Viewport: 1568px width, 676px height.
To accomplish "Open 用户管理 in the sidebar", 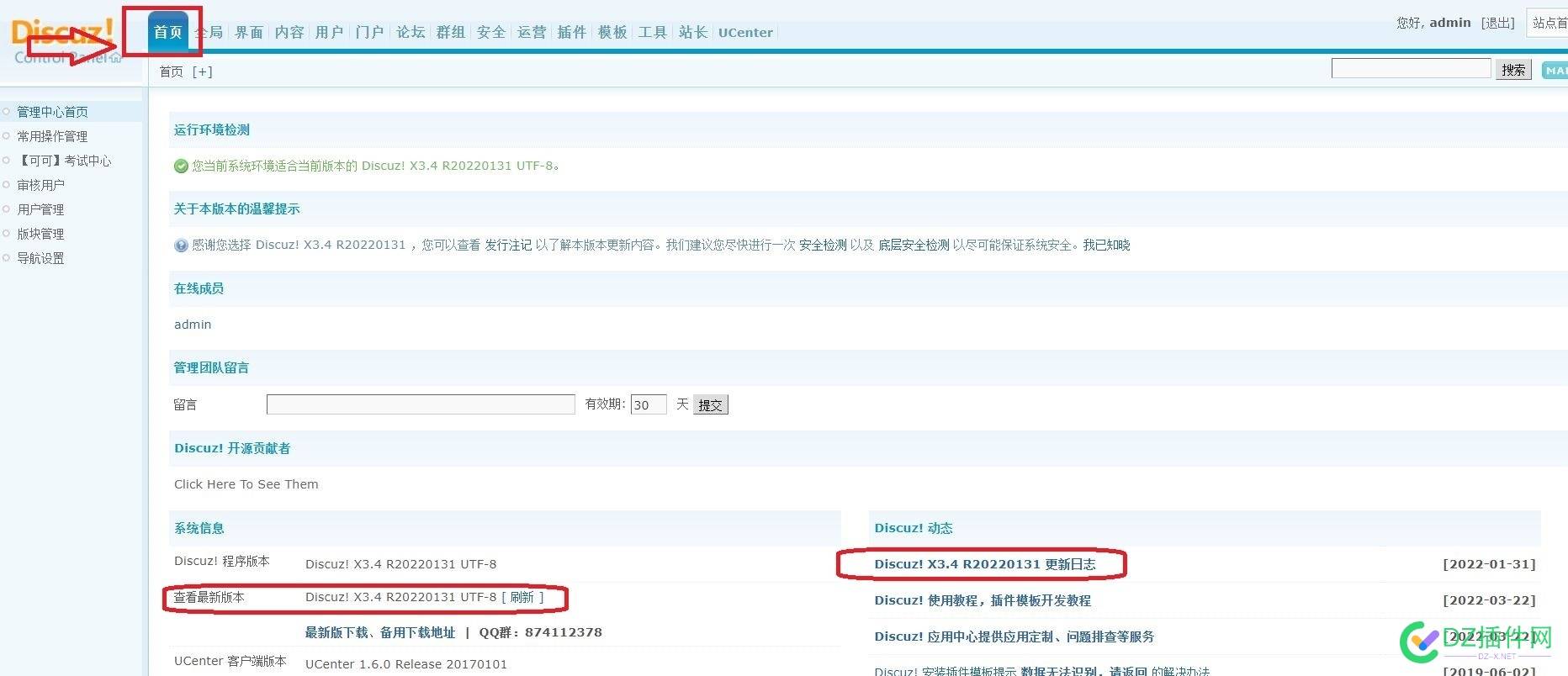I will [x=40, y=209].
